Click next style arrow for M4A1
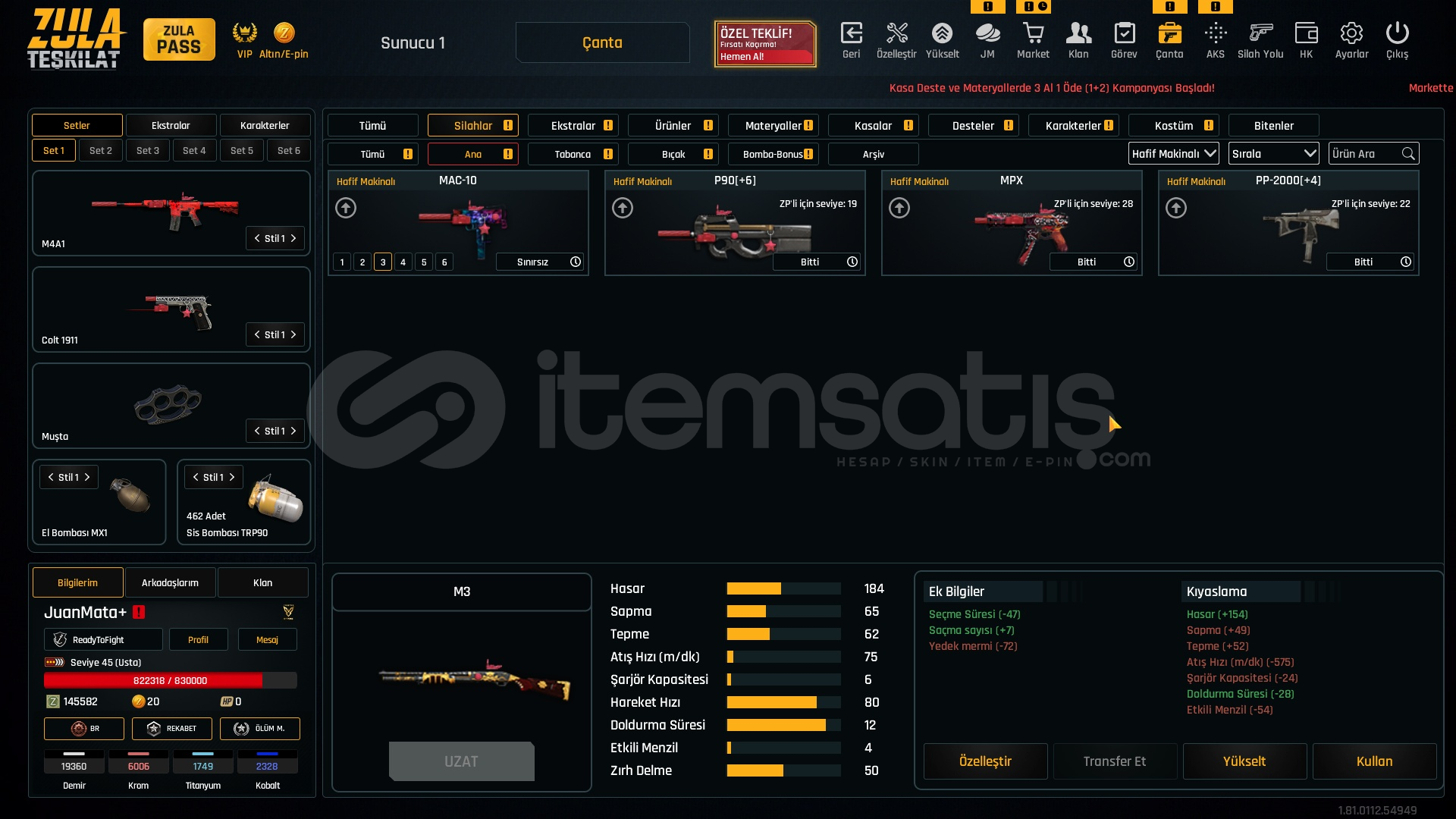Viewport: 1456px width, 819px height. (x=293, y=238)
